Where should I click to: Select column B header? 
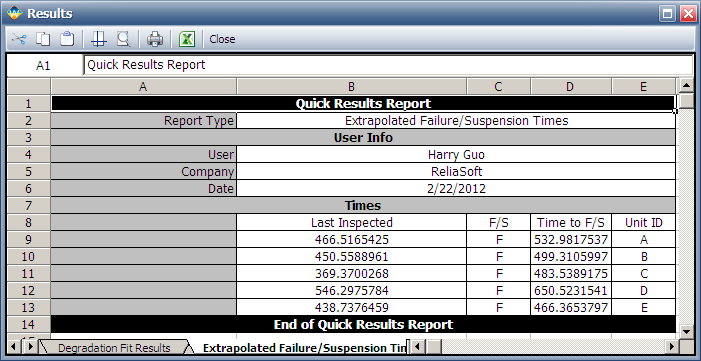351,87
